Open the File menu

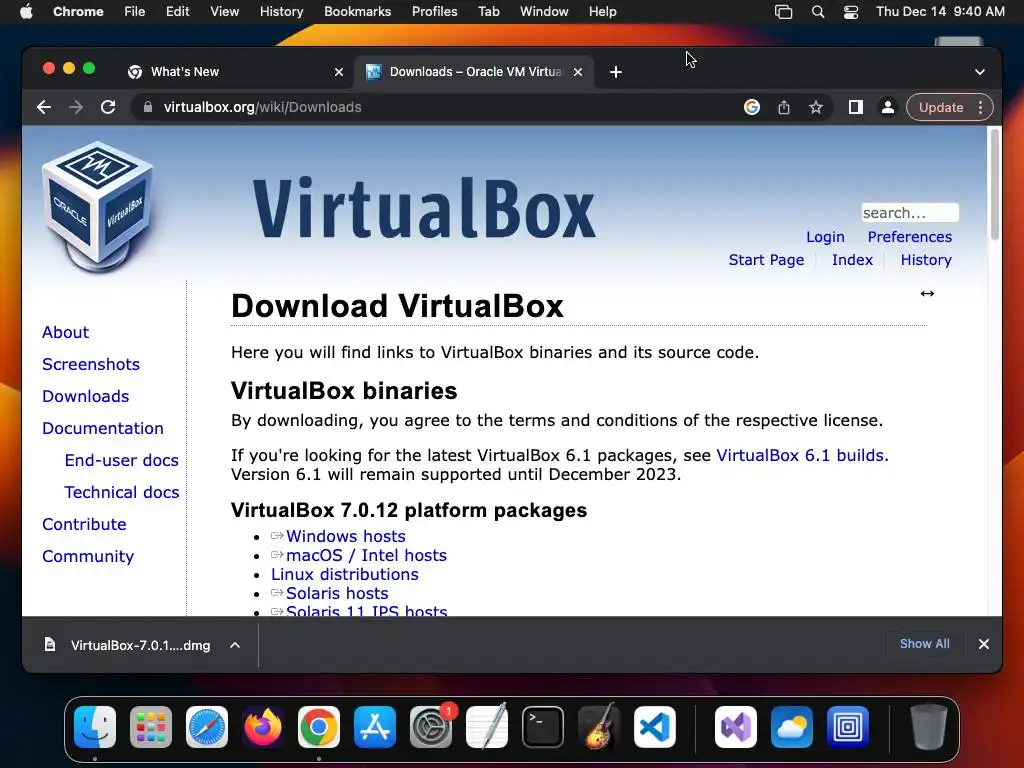(135, 12)
